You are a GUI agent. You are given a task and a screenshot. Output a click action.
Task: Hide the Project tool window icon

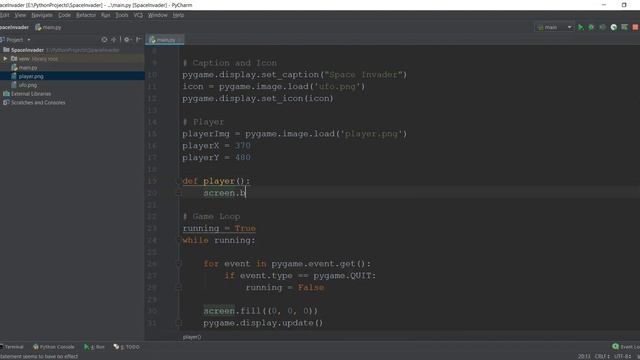pos(138,40)
